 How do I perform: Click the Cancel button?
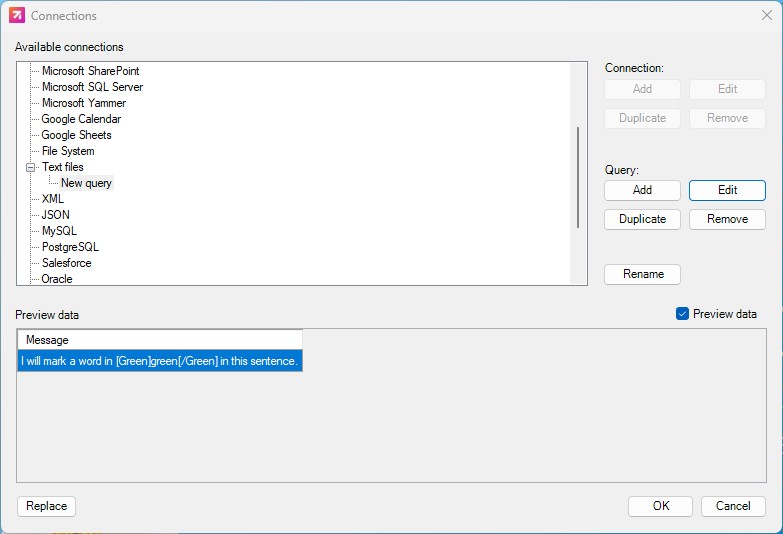coord(733,506)
